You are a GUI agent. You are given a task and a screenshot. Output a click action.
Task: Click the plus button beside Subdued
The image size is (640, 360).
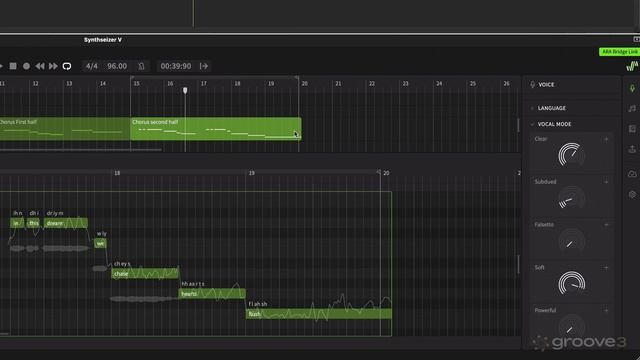606,182
